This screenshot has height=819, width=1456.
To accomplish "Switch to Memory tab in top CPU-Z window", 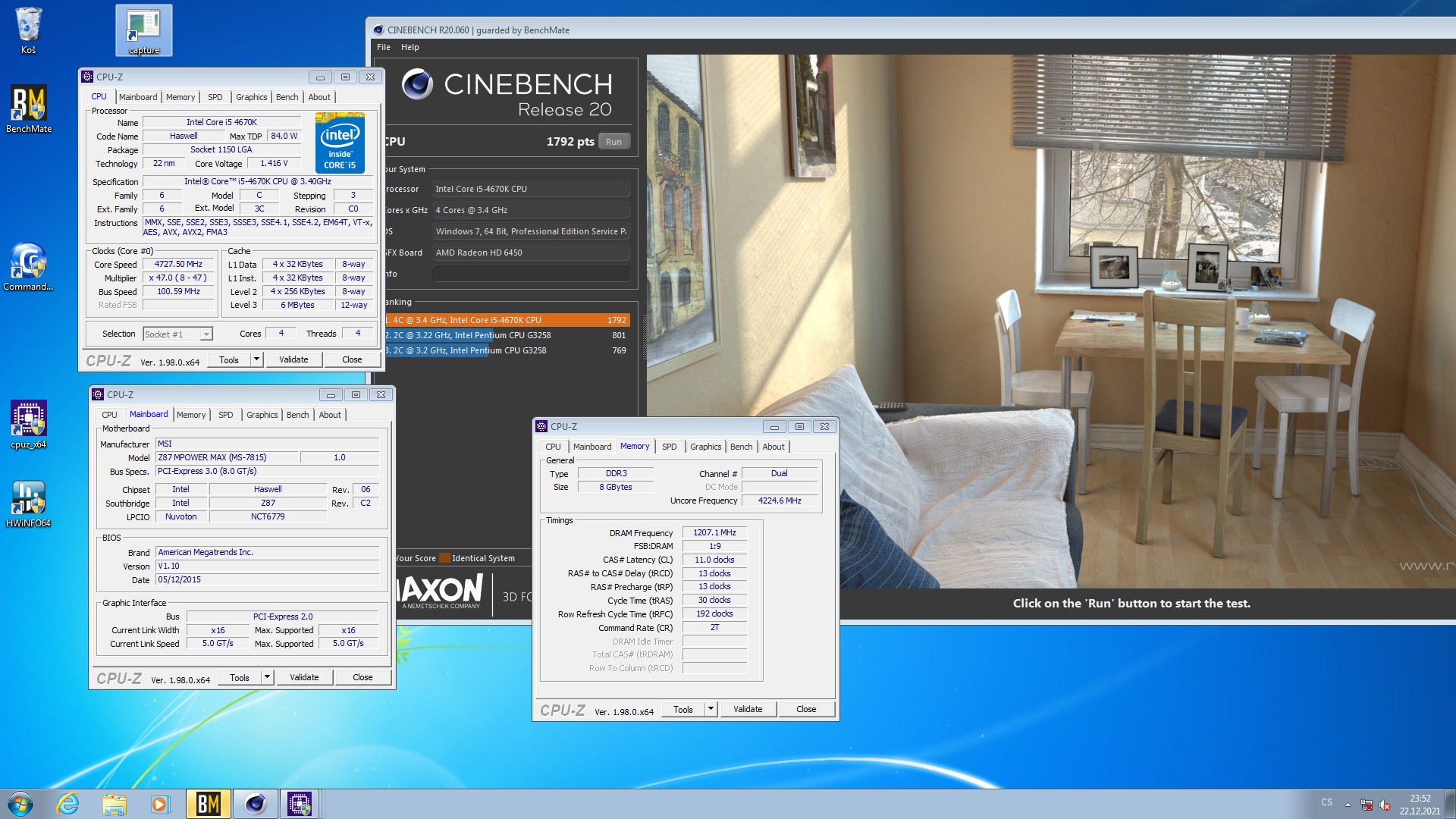I will (x=180, y=97).
